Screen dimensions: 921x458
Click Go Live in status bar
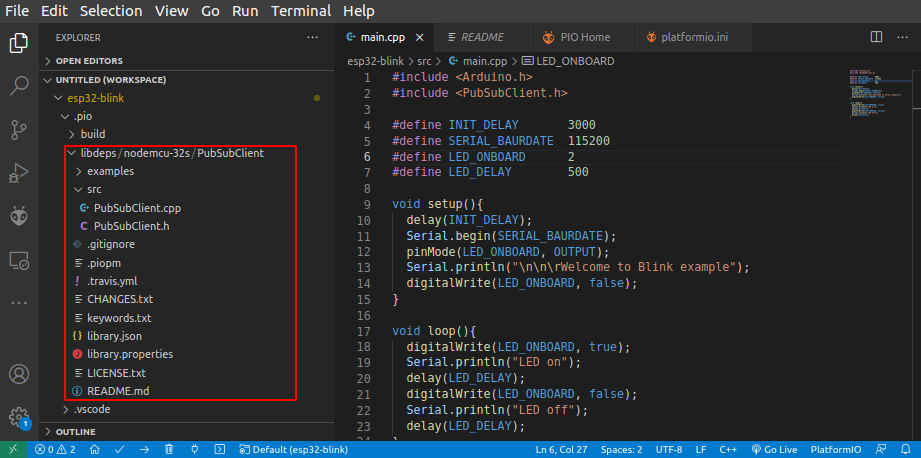coord(774,449)
